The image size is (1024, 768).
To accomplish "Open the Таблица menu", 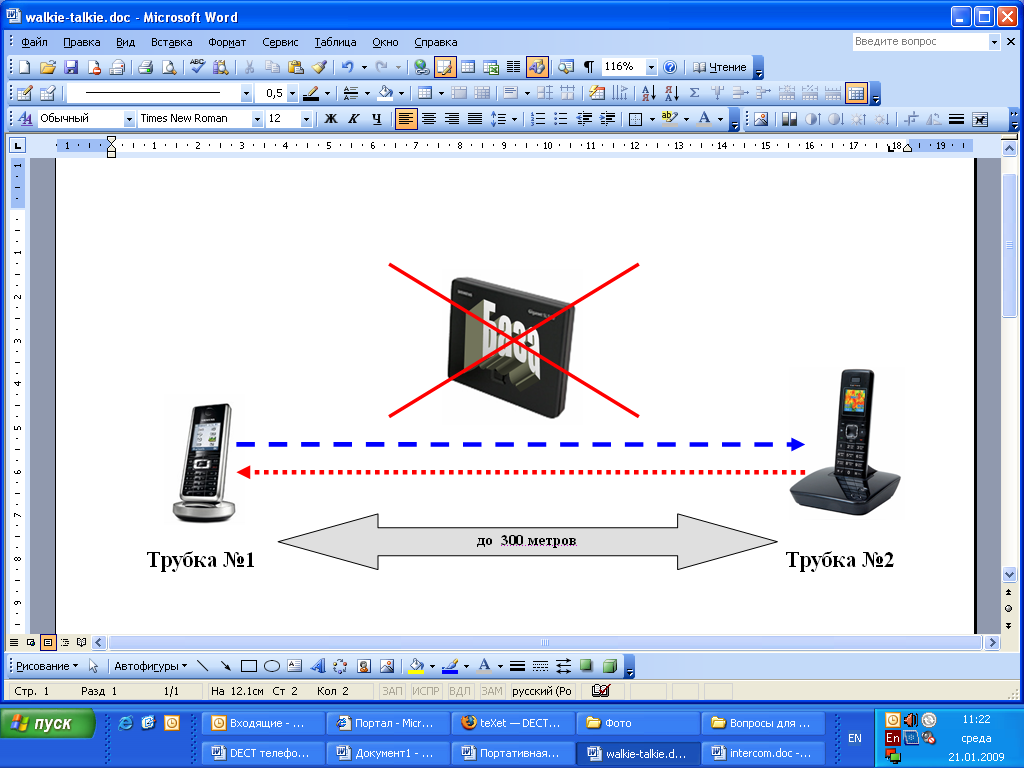I will click(335, 42).
